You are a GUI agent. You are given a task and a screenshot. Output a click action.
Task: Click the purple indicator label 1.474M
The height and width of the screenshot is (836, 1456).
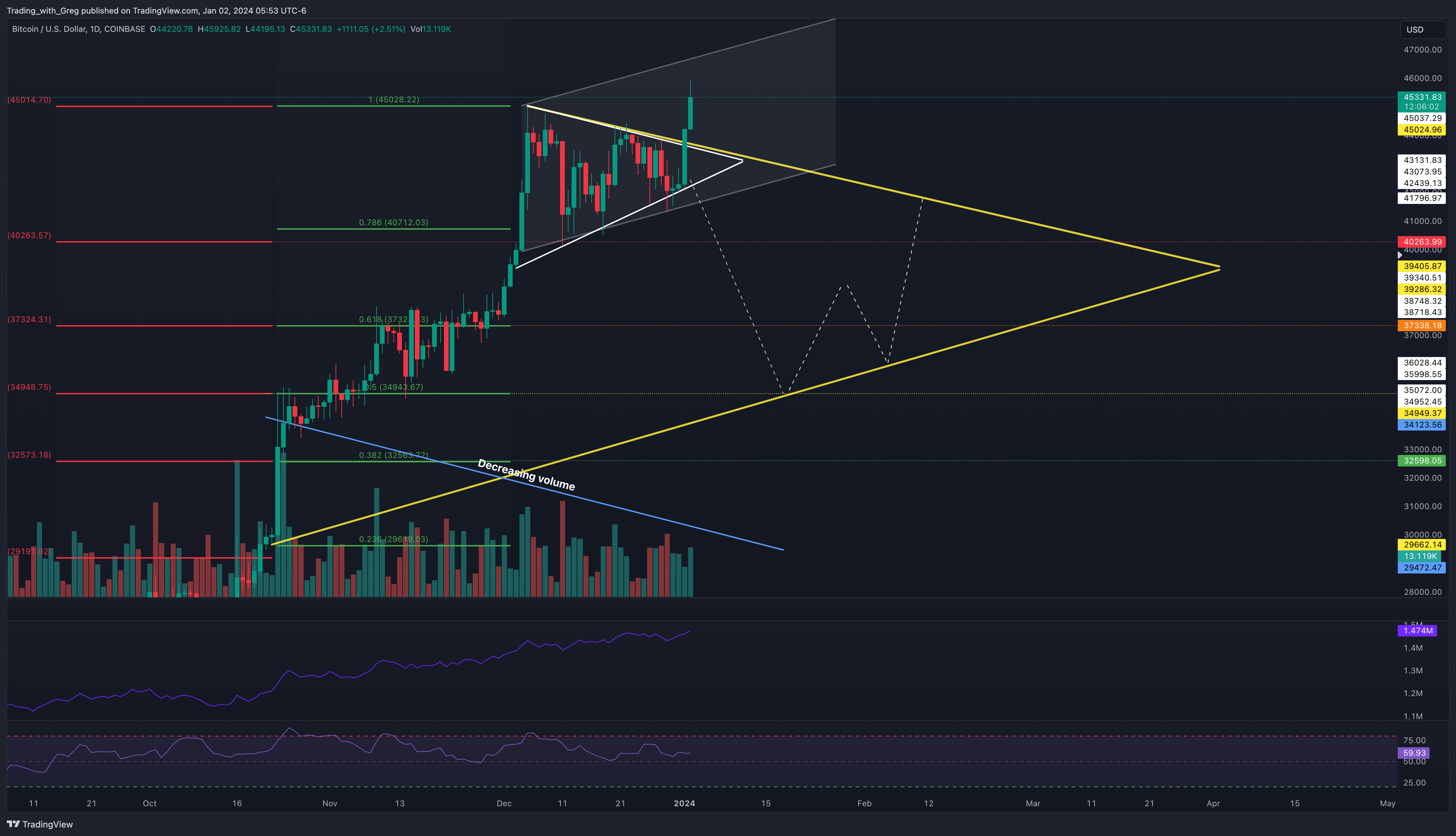click(x=1417, y=630)
